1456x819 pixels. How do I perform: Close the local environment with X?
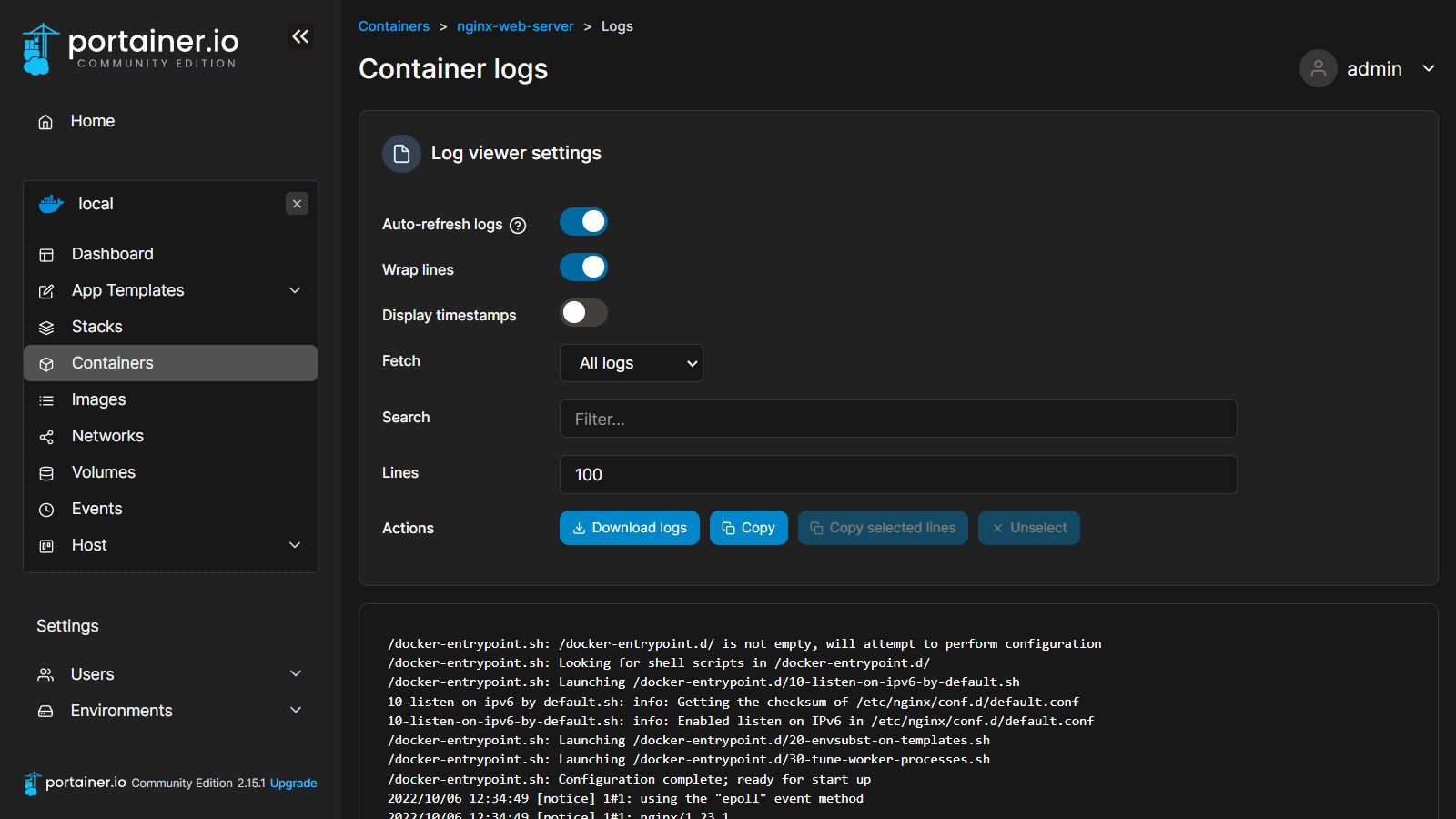coord(297,204)
